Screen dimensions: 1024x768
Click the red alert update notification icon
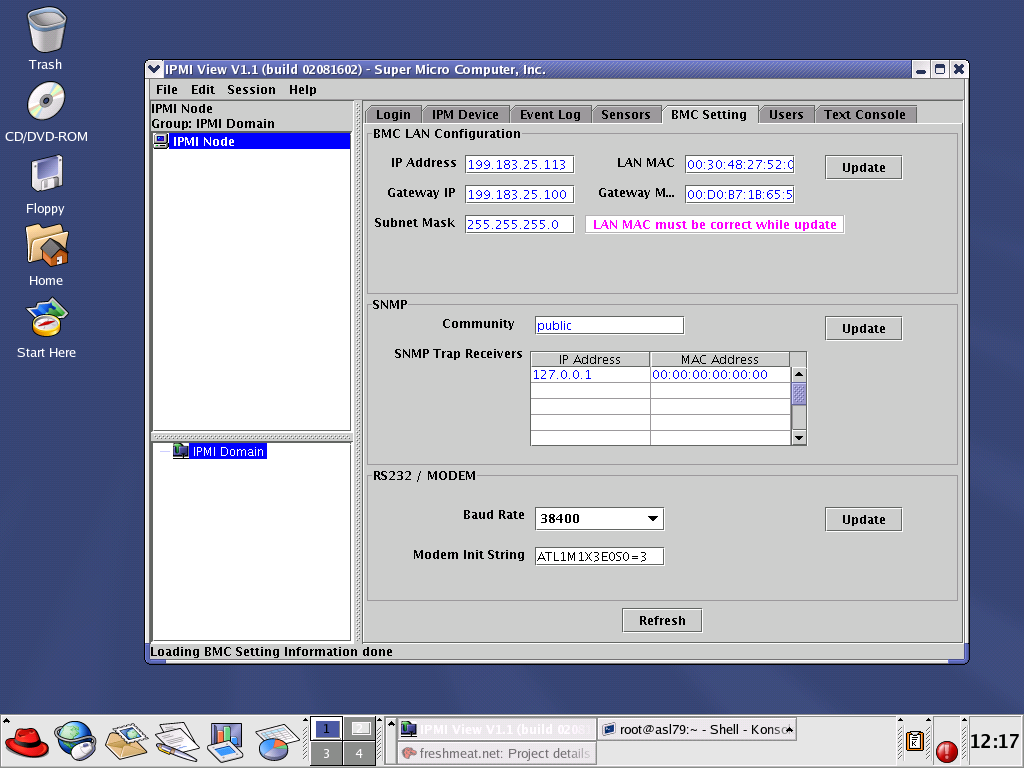coord(946,751)
